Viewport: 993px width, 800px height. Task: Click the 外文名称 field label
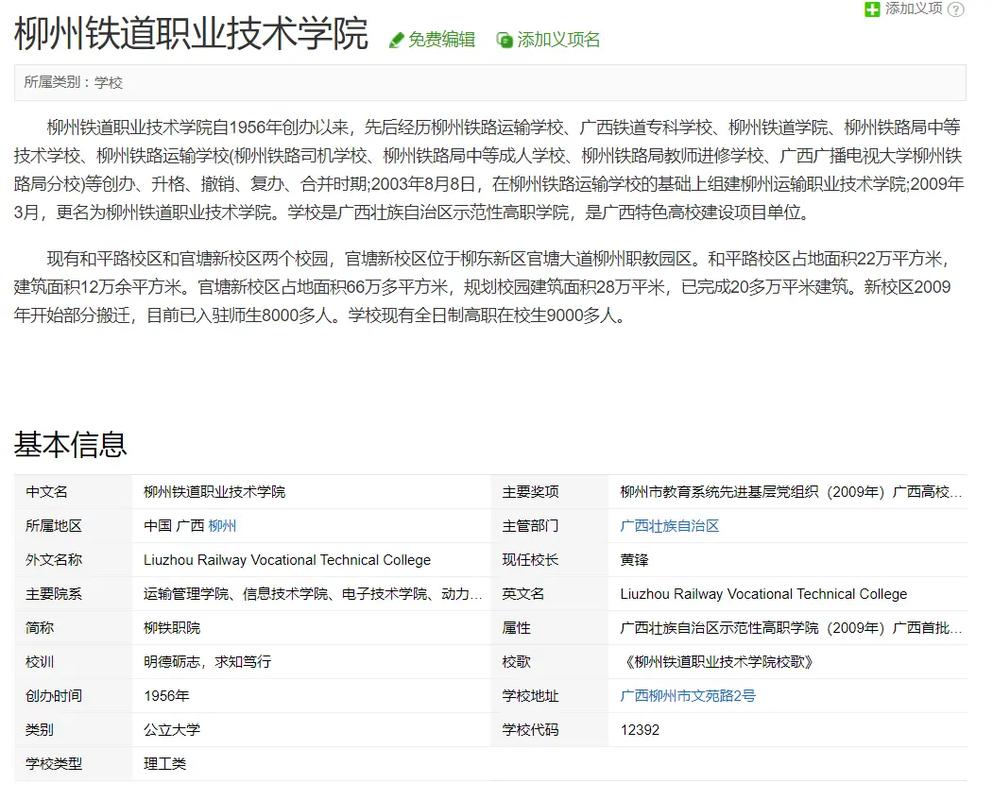(x=53, y=560)
